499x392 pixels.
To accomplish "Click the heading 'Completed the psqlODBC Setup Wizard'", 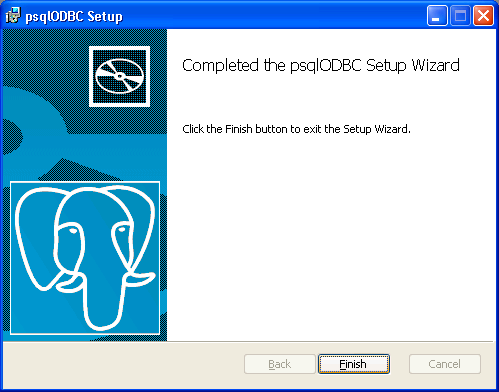I will click(321, 65).
